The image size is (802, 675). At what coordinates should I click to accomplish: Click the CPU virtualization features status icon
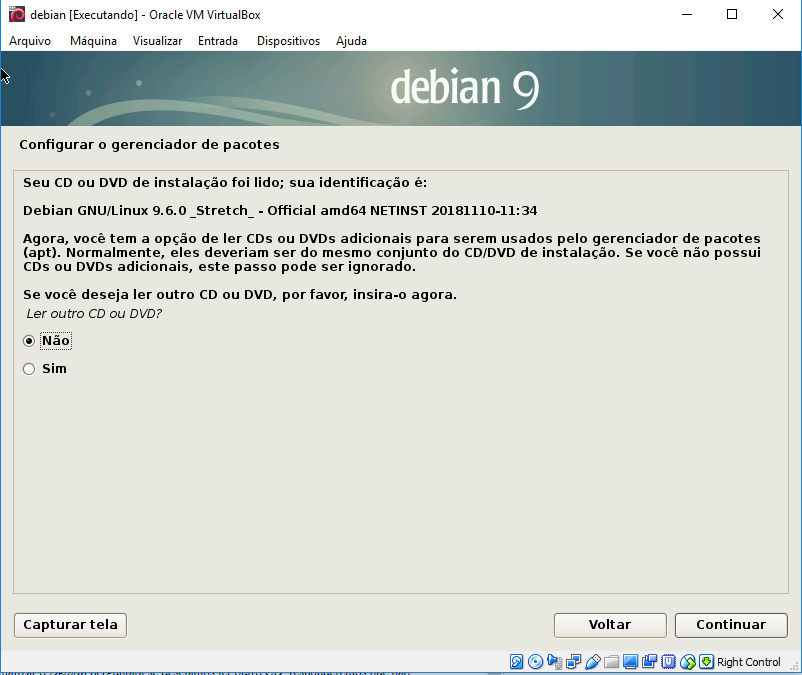669,662
